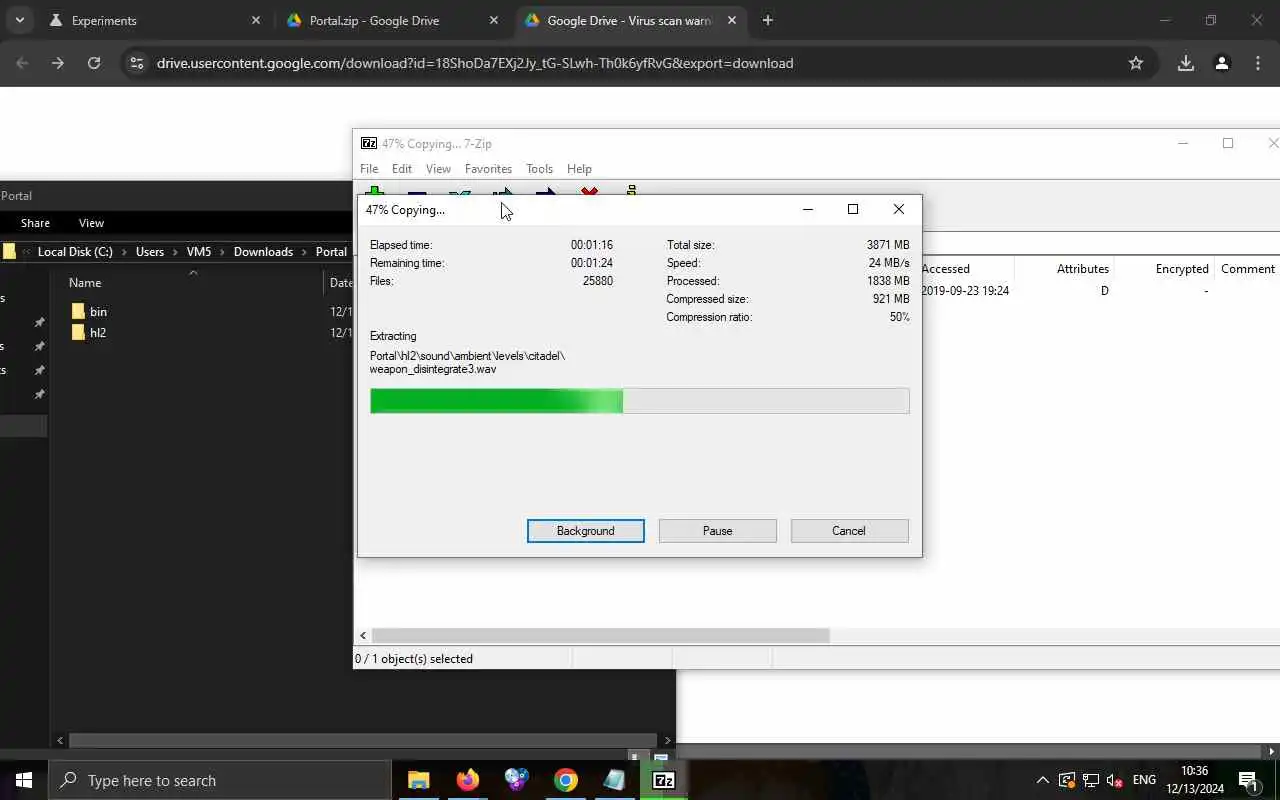This screenshot has width=1280, height=800.
Task: Click '0 / 1 object(s) selected' status text
Action: click(414, 659)
